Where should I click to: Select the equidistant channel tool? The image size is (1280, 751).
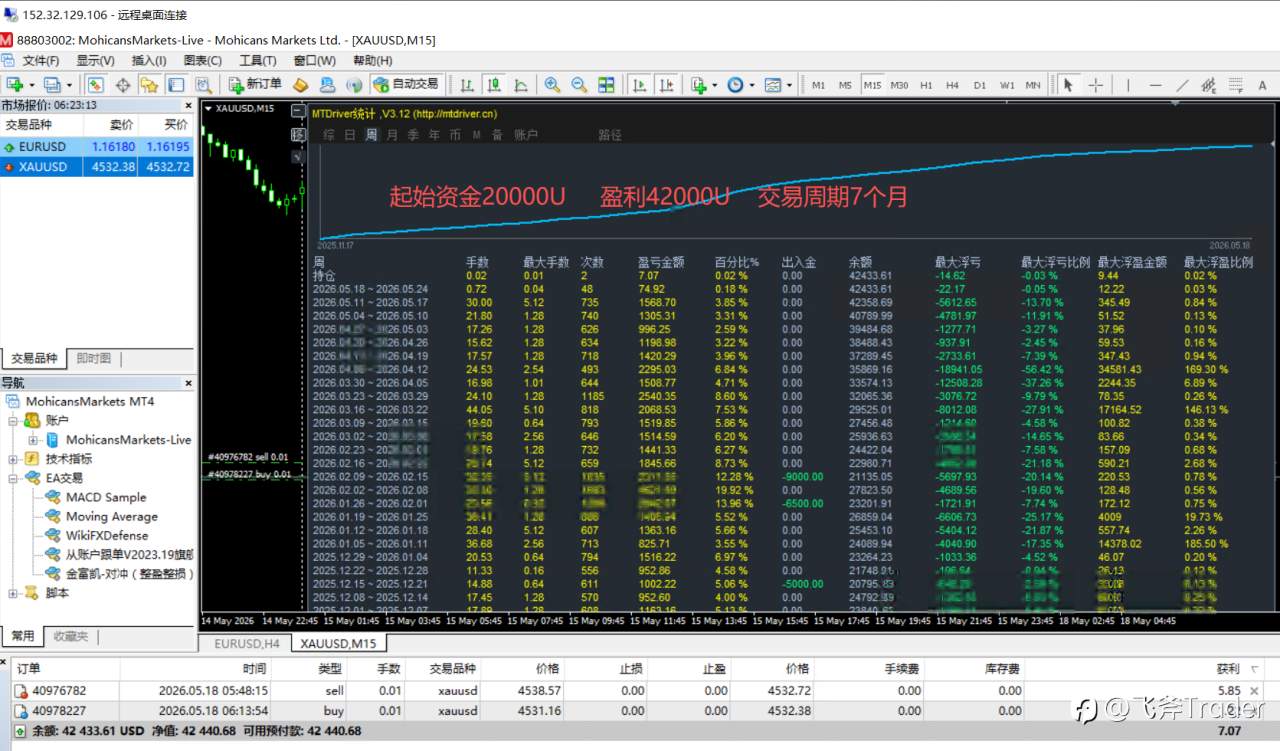tap(1208, 85)
